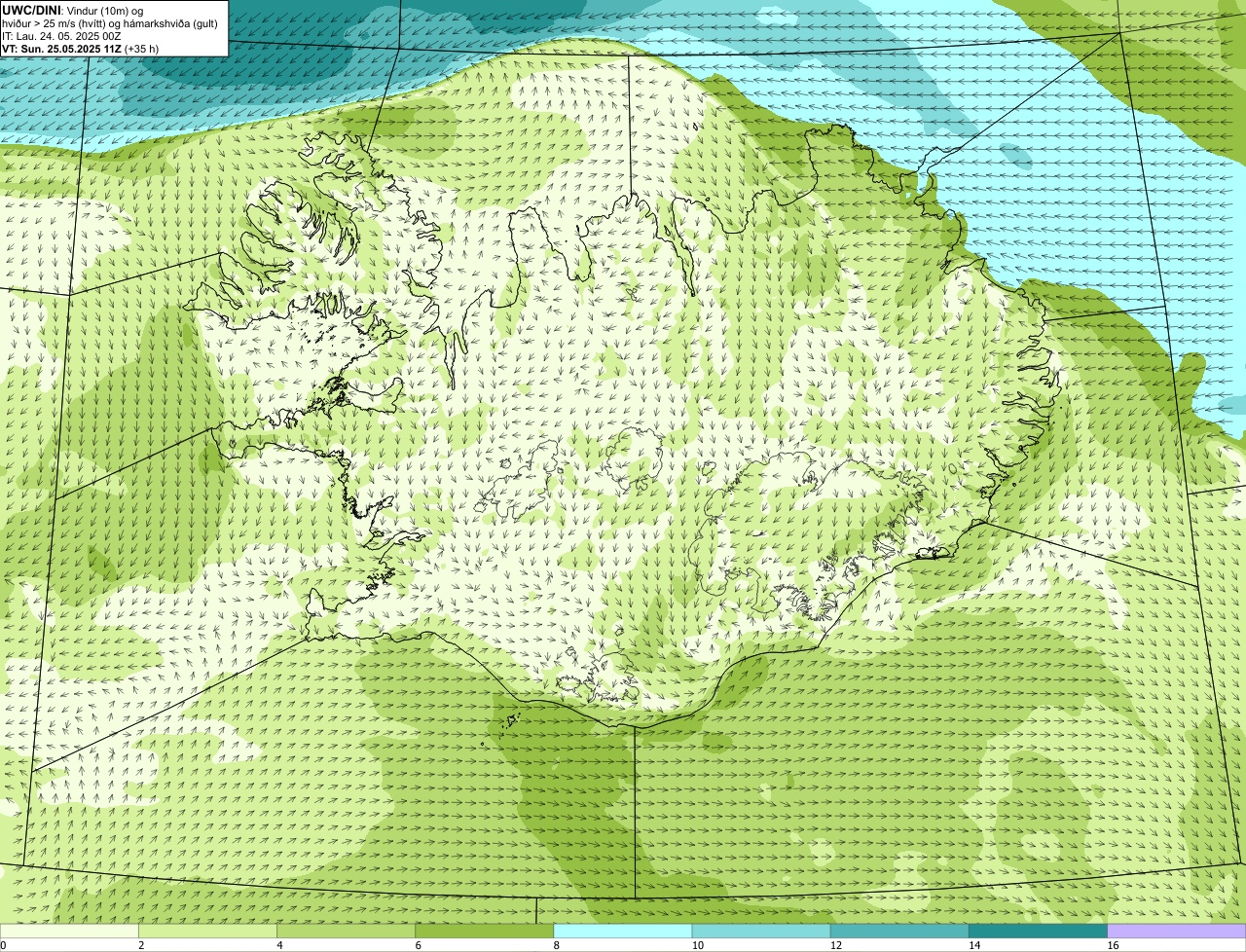Click the scale tick label "12"

click(x=836, y=945)
